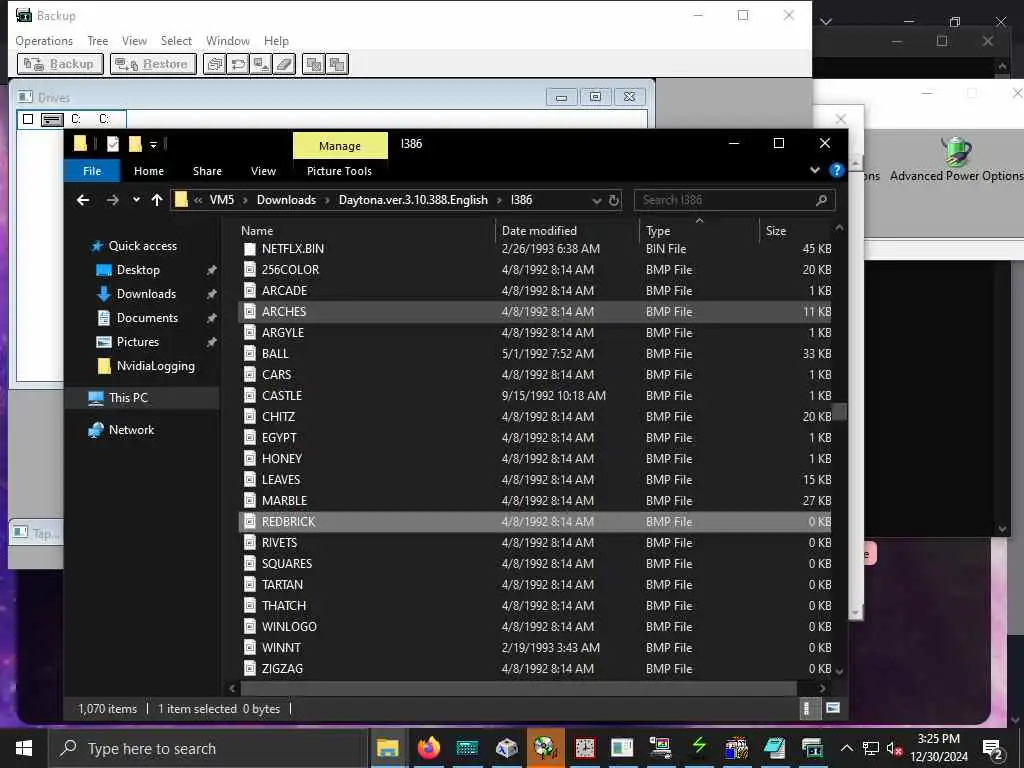Select the WINLOGO bitmap file
Image resolution: width=1024 pixels, height=768 pixels.
[x=535, y=626]
